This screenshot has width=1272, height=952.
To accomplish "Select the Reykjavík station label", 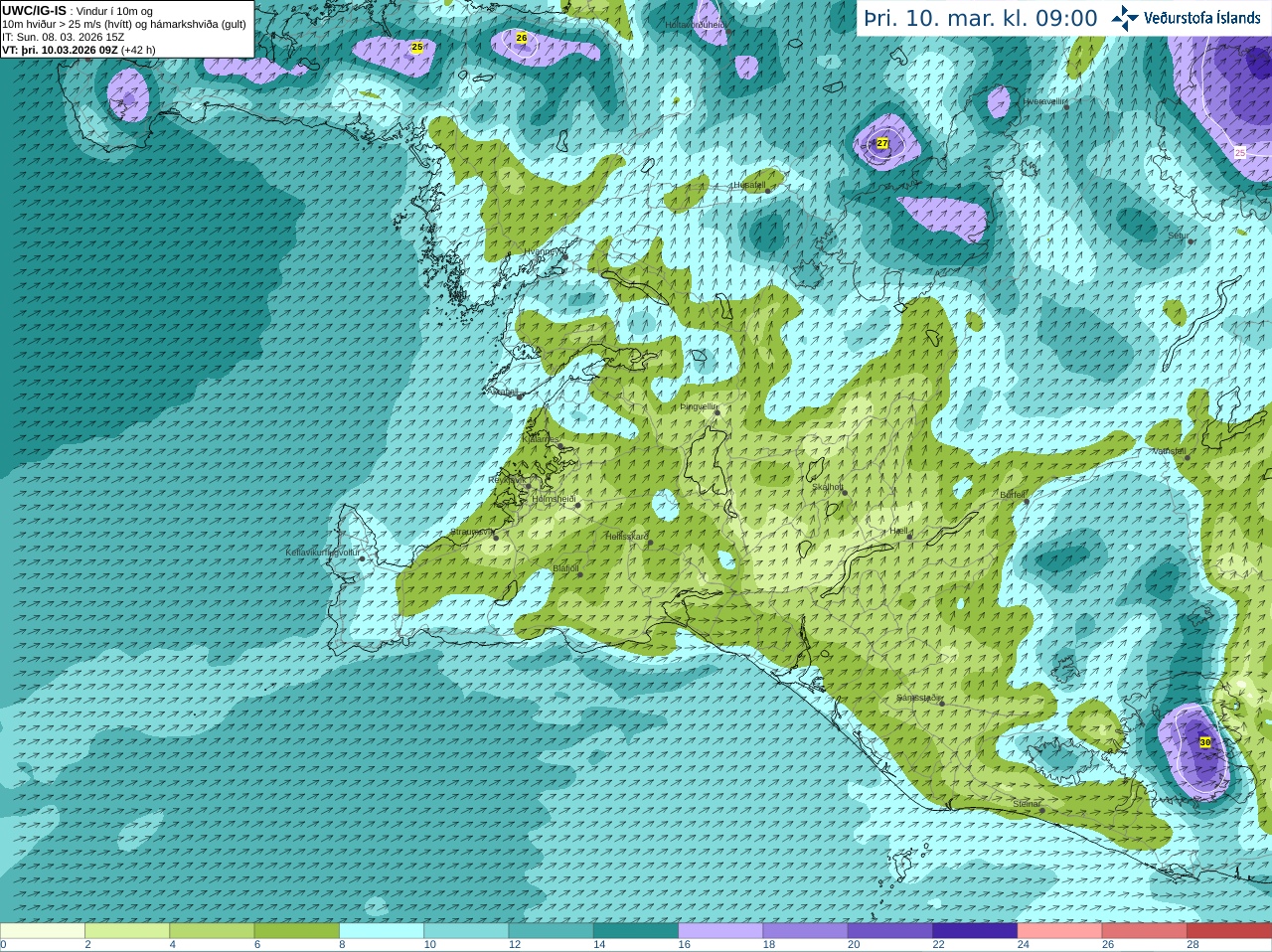I will (x=507, y=480).
